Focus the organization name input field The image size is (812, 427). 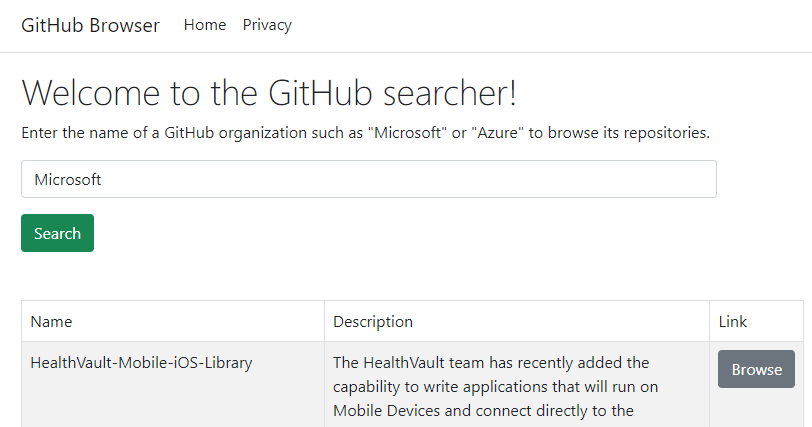click(369, 180)
